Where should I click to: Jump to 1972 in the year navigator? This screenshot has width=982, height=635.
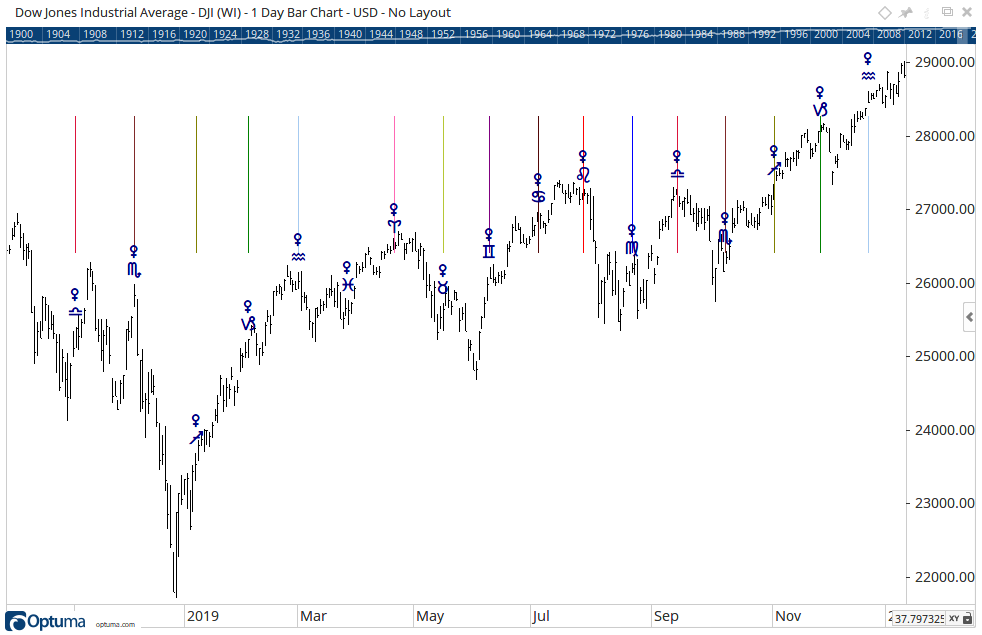coord(604,34)
